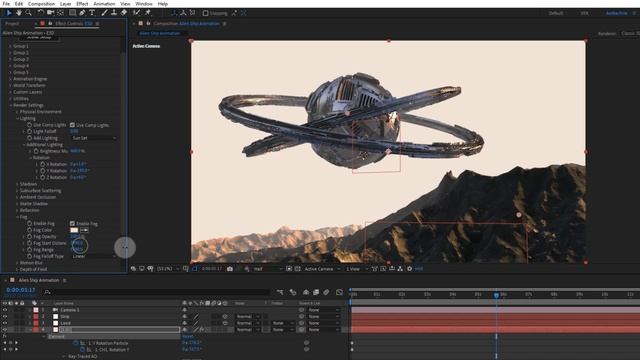Open the File menu
Image resolution: width=640 pixels, height=360 pixels.
coord(6,4)
